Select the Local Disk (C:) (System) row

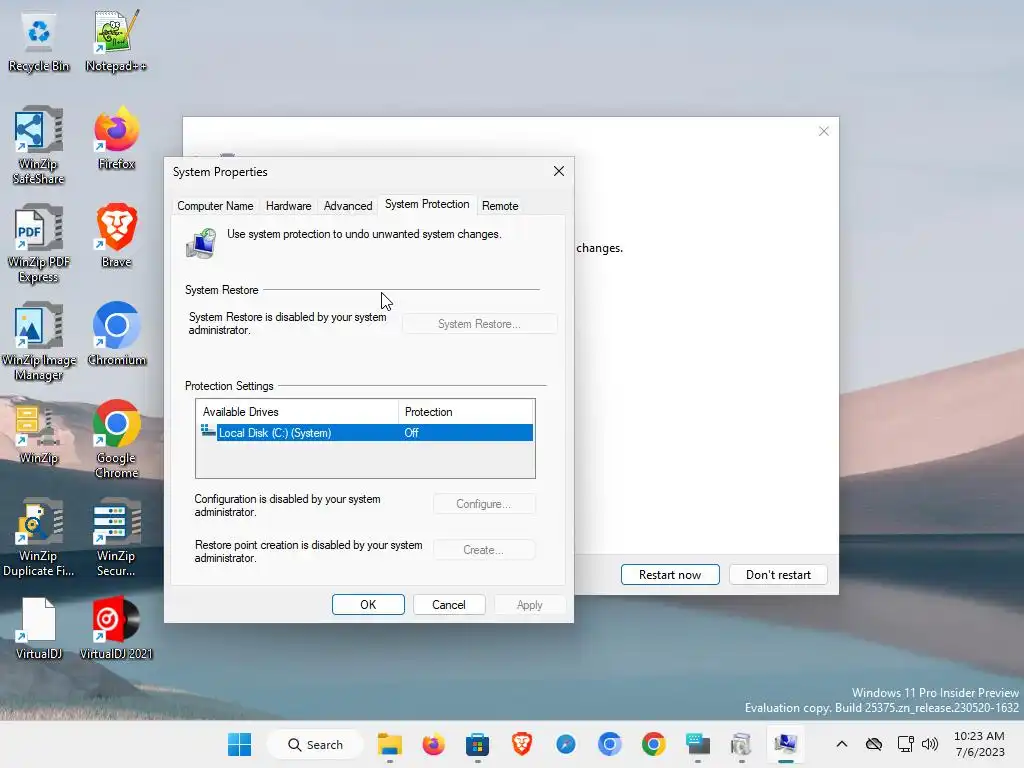(x=365, y=433)
